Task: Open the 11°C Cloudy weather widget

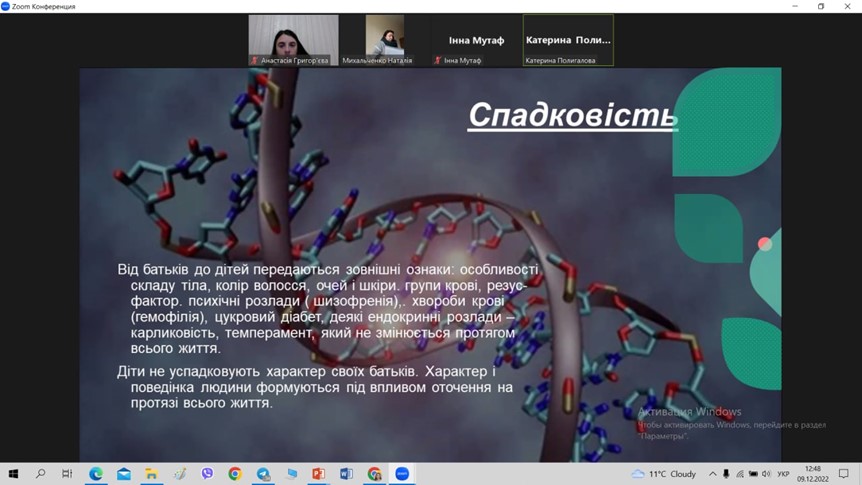Action: pos(663,474)
